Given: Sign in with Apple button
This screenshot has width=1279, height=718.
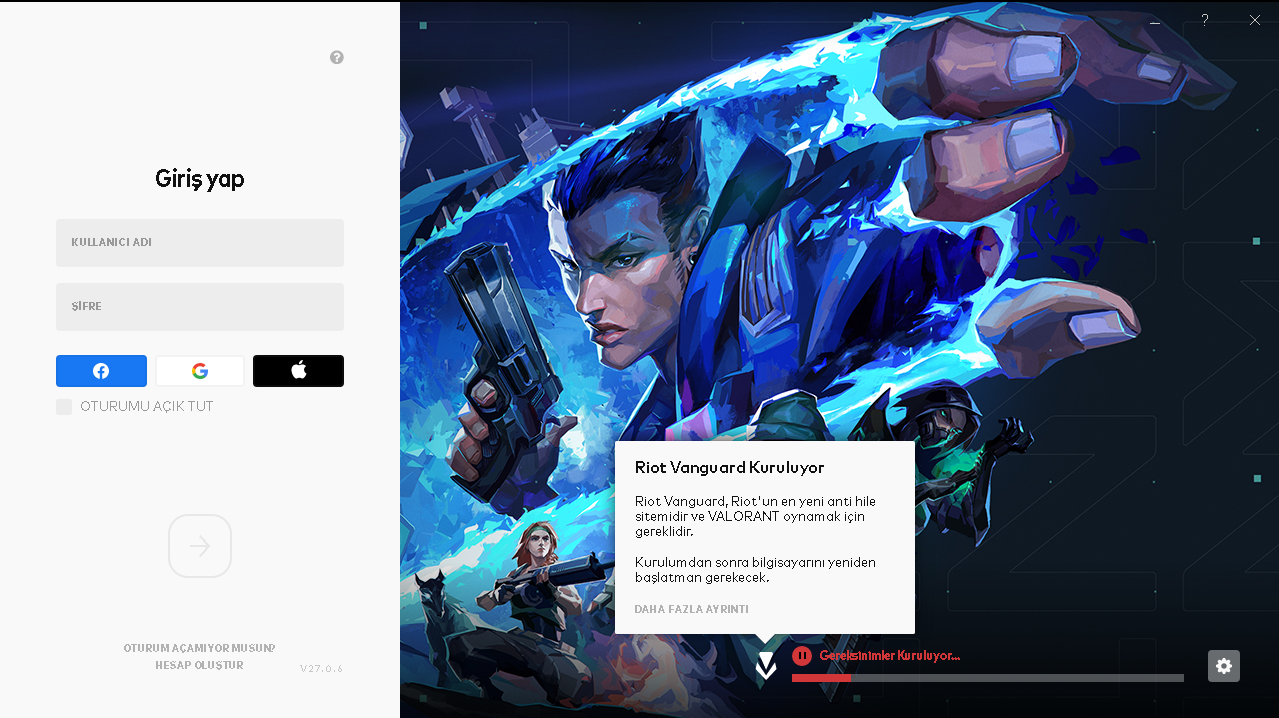Looking at the screenshot, I should tap(298, 371).
